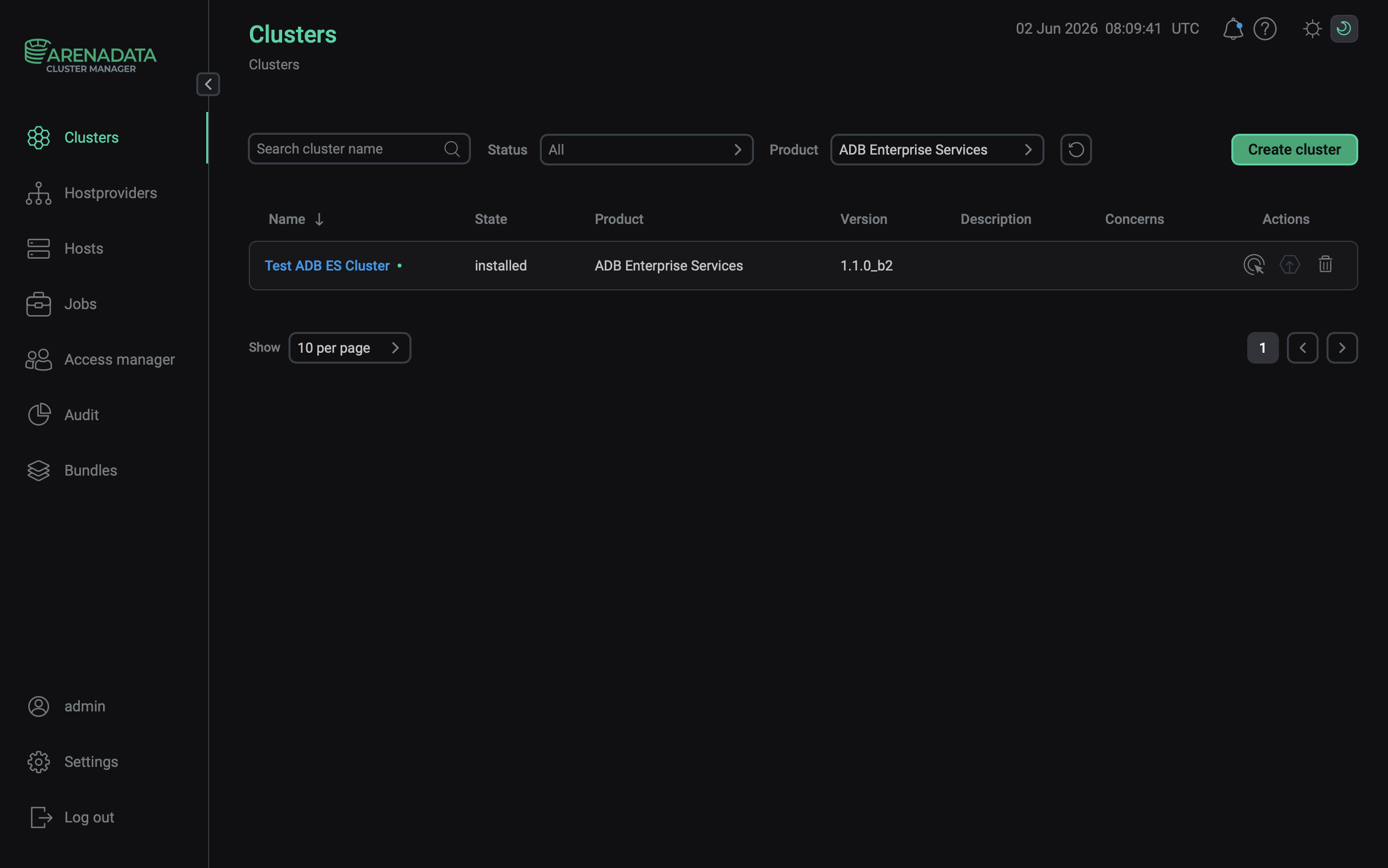Open the 10 per page dropdown

(x=349, y=348)
